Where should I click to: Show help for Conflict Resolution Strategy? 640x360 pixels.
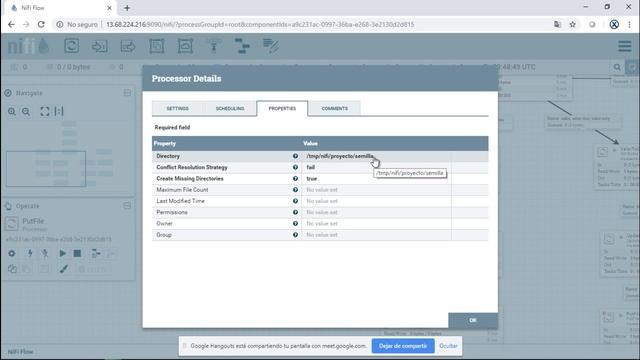coord(295,167)
